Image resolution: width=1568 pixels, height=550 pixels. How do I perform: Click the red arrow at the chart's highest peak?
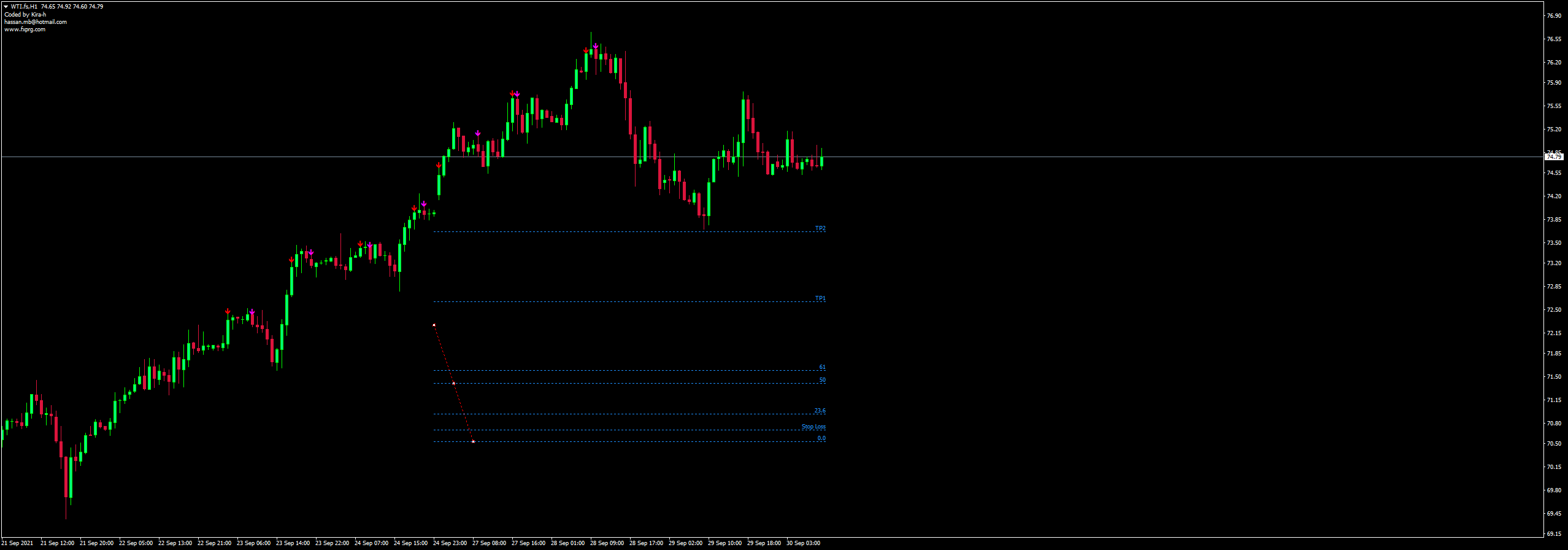586,50
